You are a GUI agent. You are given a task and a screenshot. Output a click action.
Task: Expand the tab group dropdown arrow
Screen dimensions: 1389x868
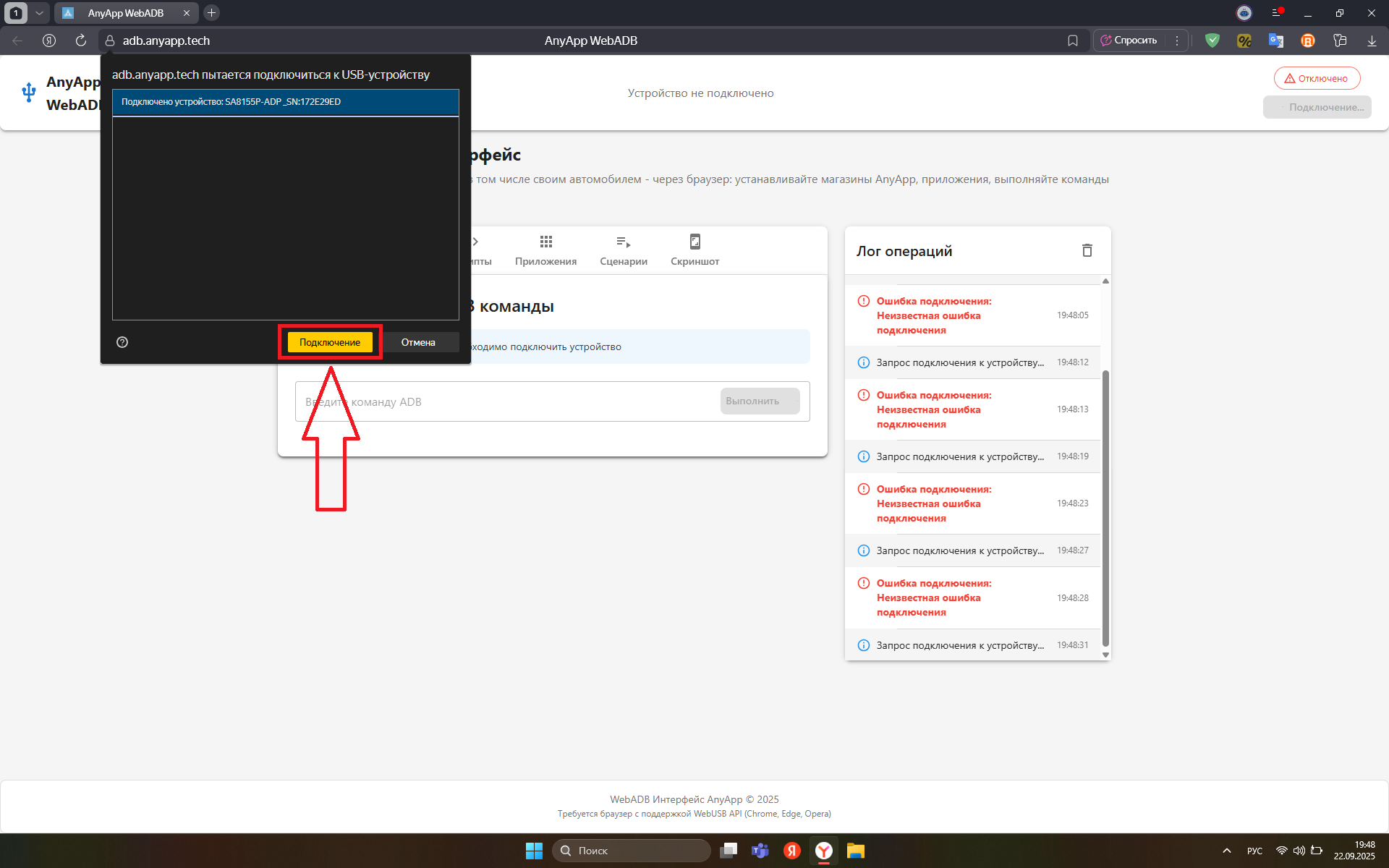(x=39, y=13)
